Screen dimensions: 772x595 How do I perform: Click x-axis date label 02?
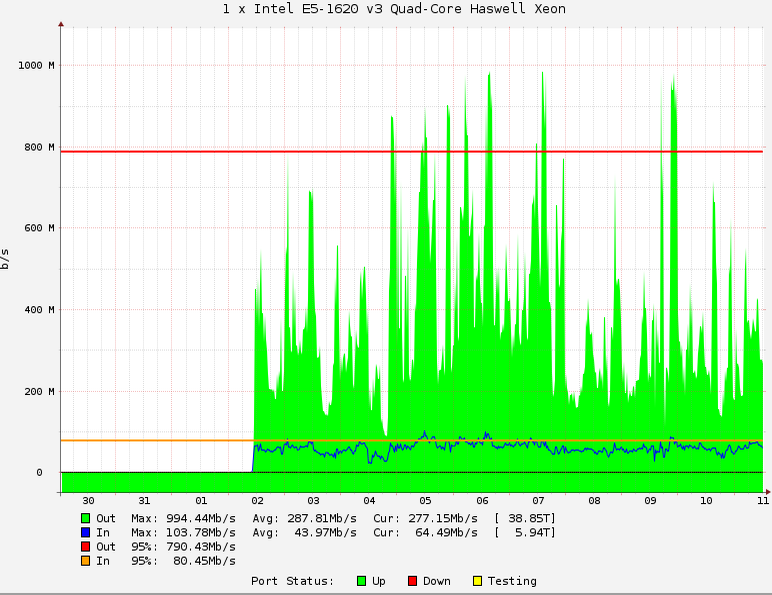pos(257,500)
